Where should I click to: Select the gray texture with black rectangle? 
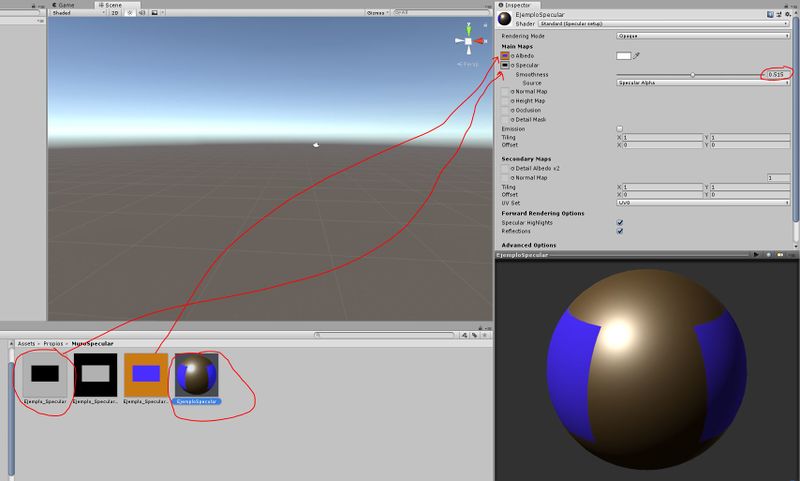click(x=45, y=375)
